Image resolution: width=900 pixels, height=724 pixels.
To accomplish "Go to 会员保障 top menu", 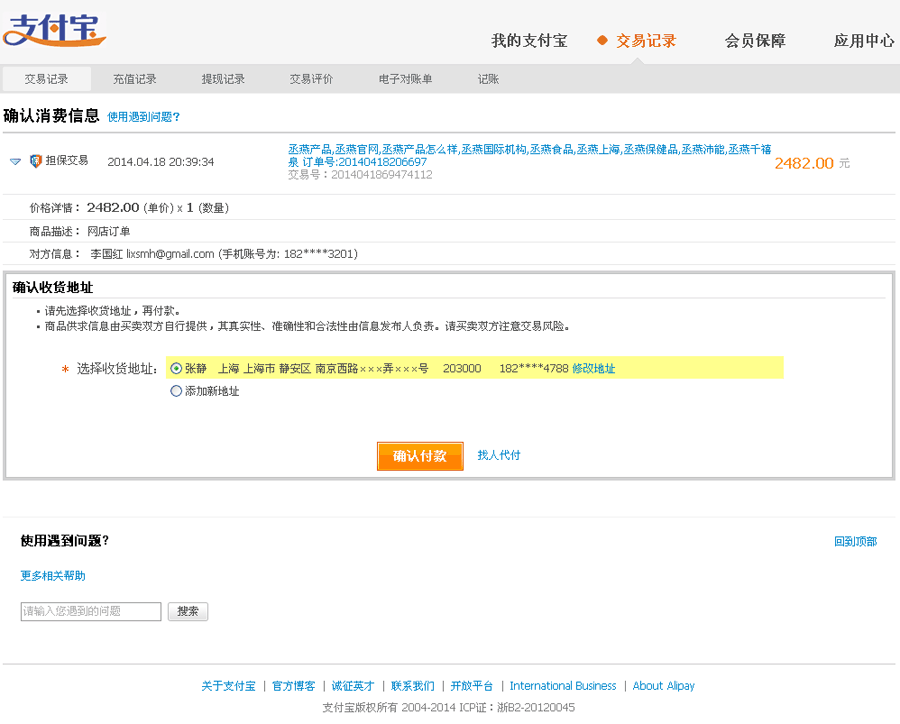I will click(x=755, y=41).
